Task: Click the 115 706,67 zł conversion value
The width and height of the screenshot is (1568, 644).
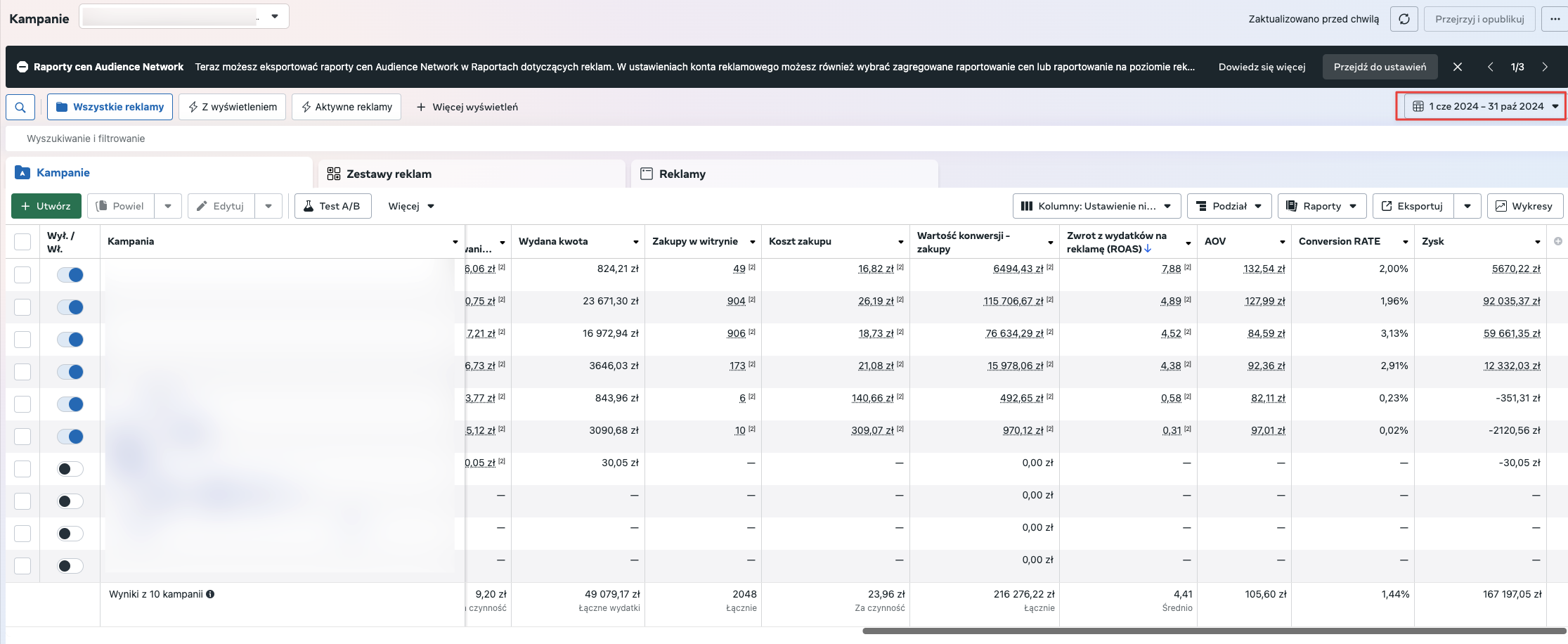Action: (1013, 301)
